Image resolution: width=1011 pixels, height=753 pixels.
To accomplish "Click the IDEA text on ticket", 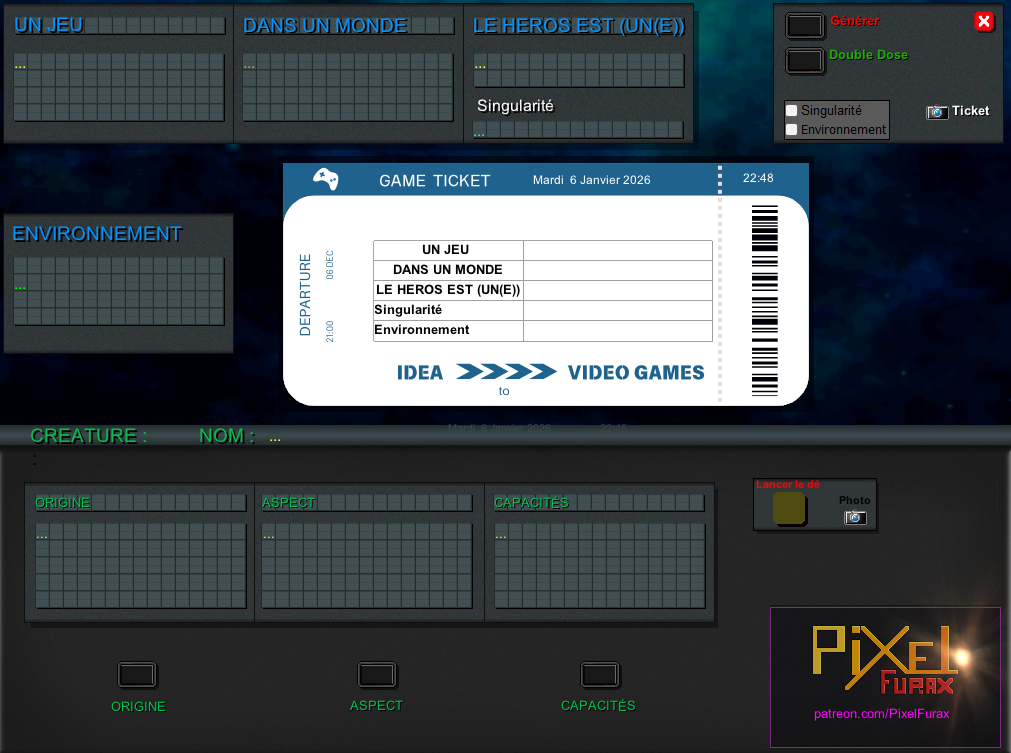I will pos(420,373).
